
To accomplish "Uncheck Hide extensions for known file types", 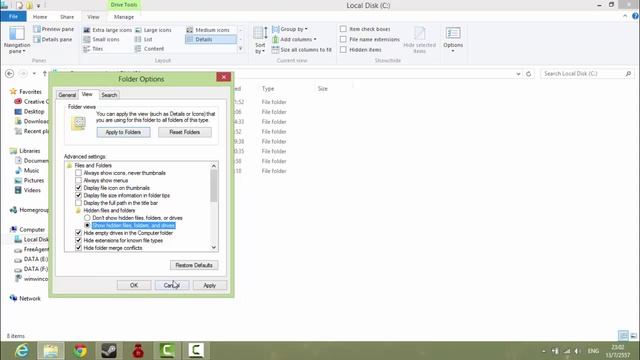I will [78, 240].
